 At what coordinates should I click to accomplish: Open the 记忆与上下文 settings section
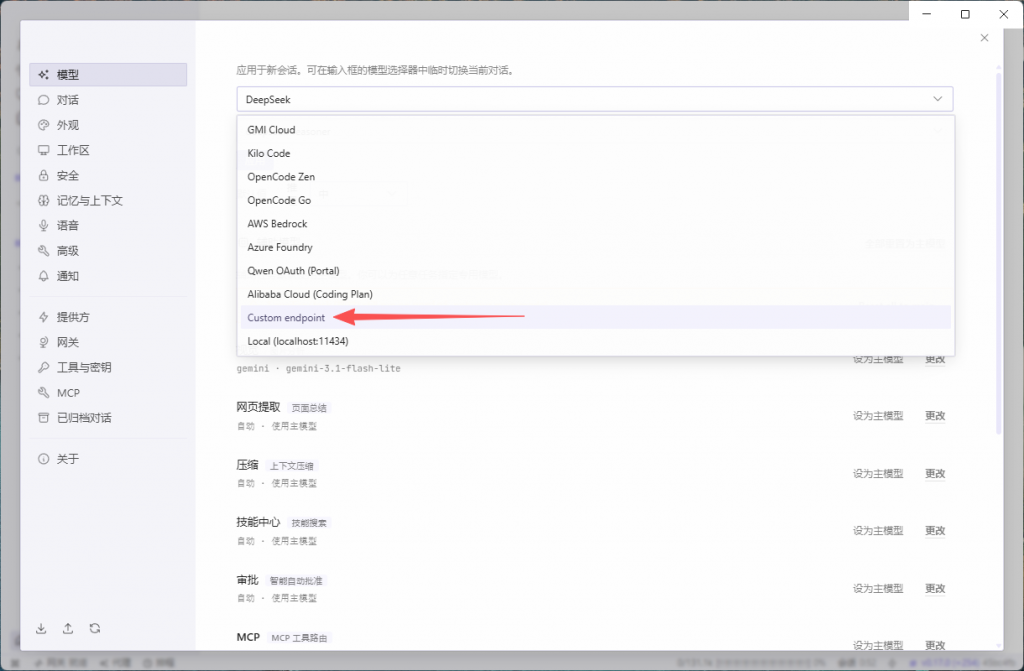[108, 201]
